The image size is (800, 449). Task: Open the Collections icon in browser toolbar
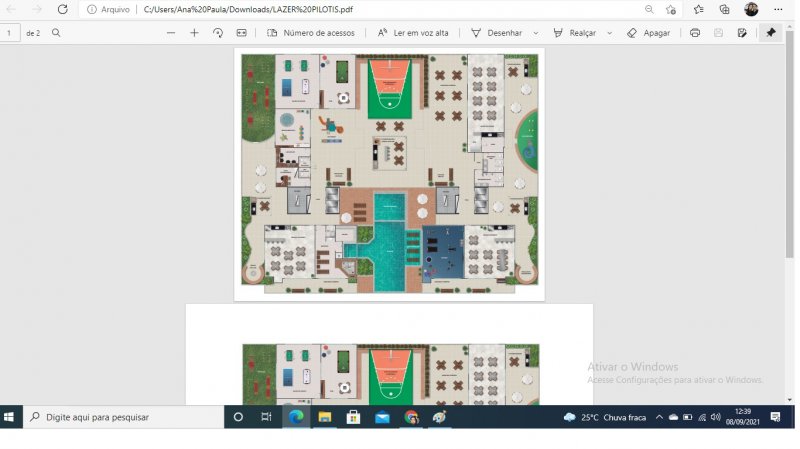pos(724,9)
